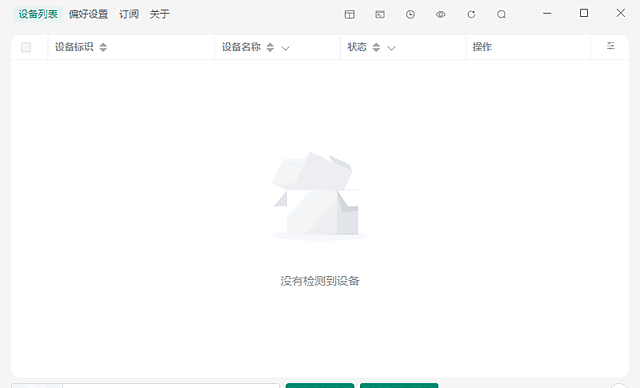This screenshot has height=388, width=640.
Task: Open the terminal console icon
Action: [x=380, y=15]
